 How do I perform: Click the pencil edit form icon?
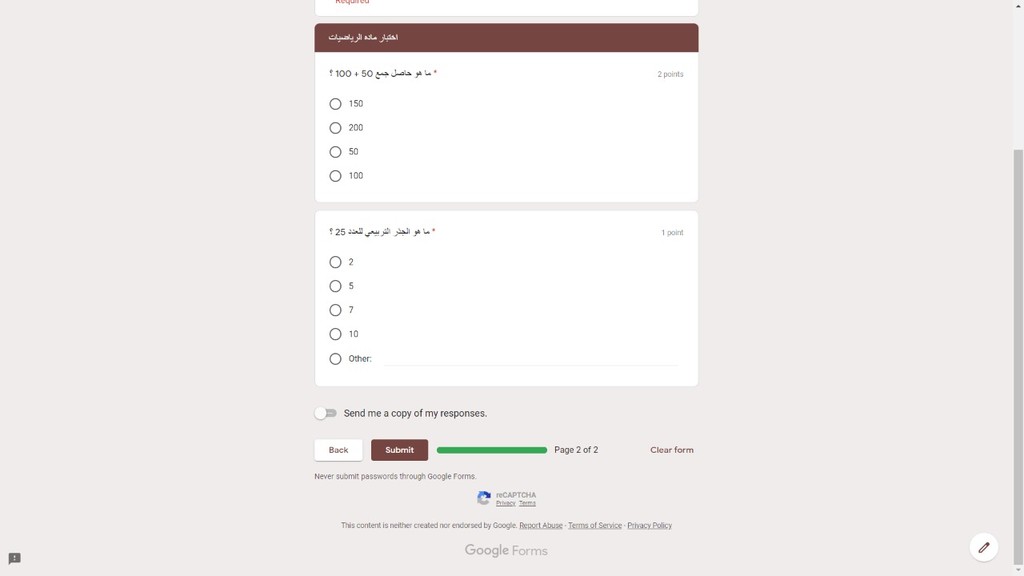[984, 547]
